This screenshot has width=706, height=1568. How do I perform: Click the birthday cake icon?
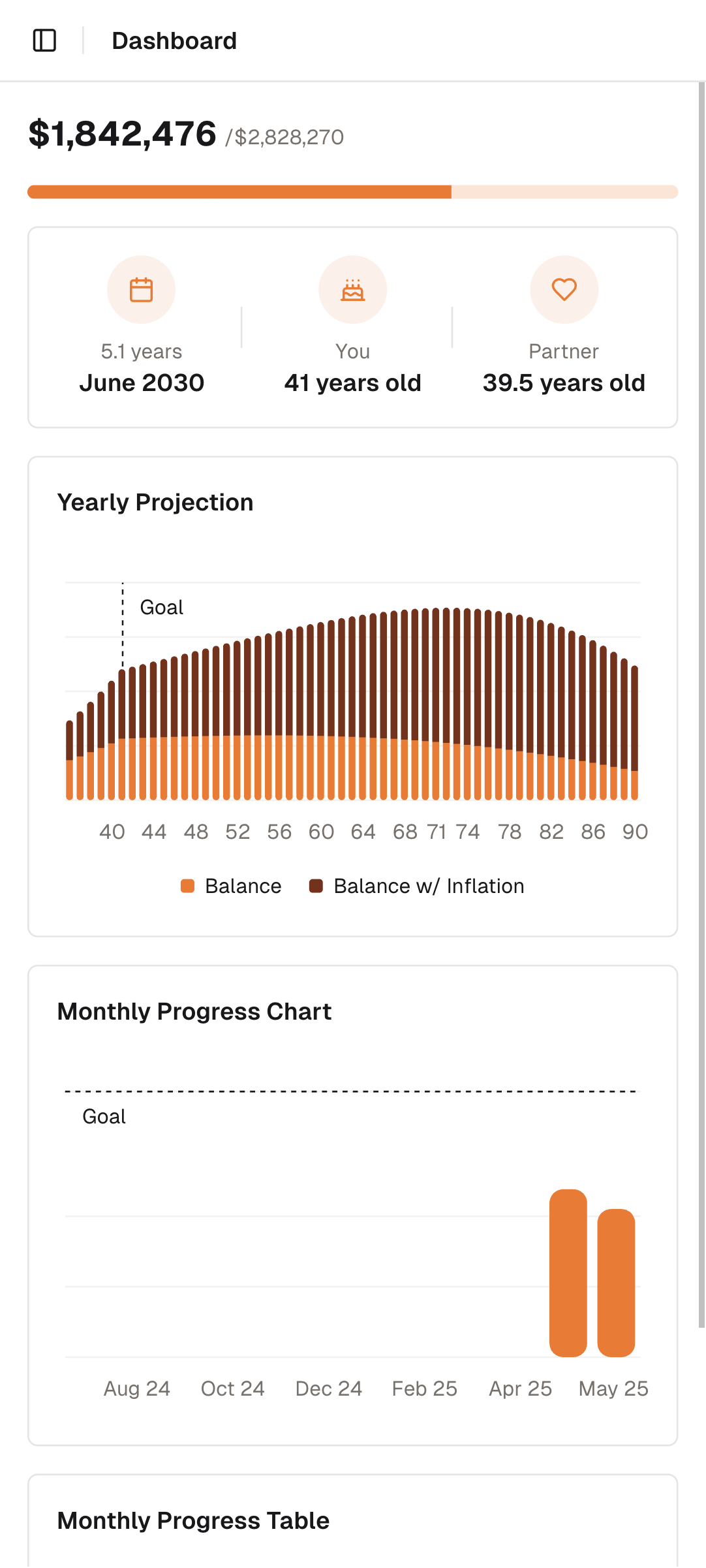(x=352, y=290)
